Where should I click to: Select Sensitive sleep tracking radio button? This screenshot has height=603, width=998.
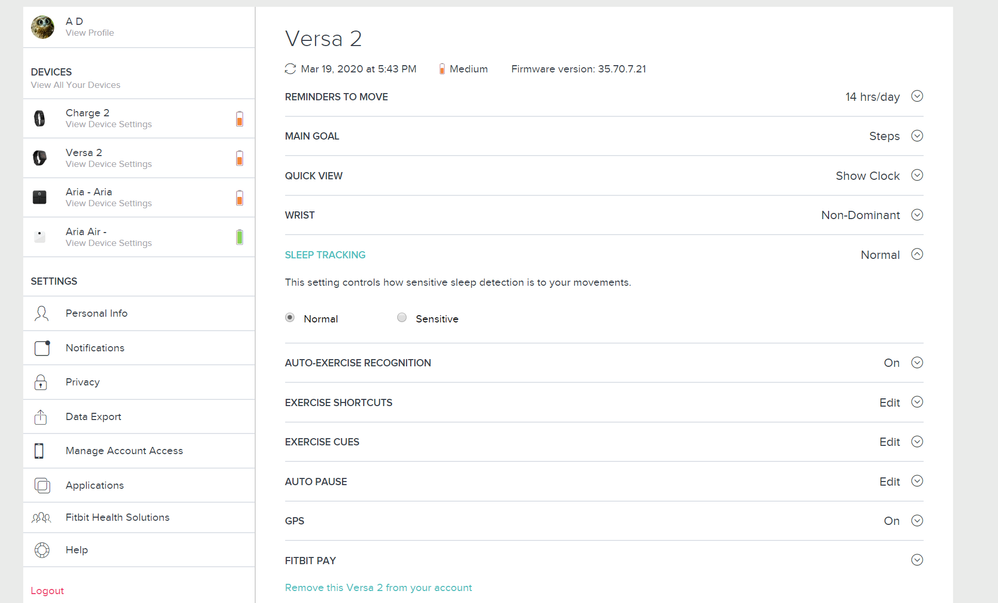[x=402, y=318]
